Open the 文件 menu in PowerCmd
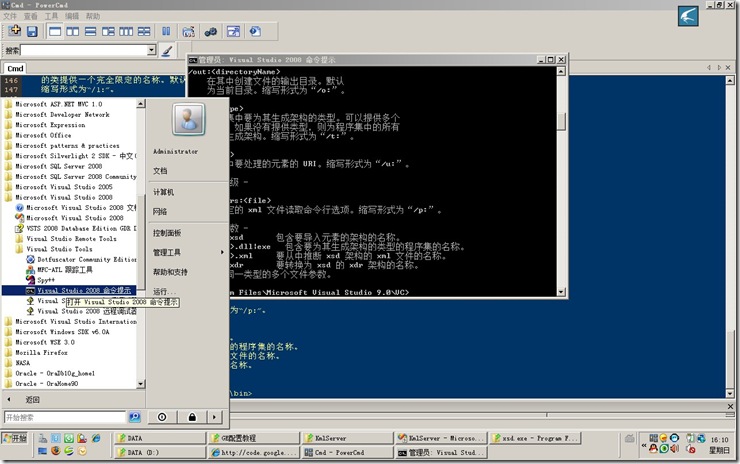 click(10, 16)
